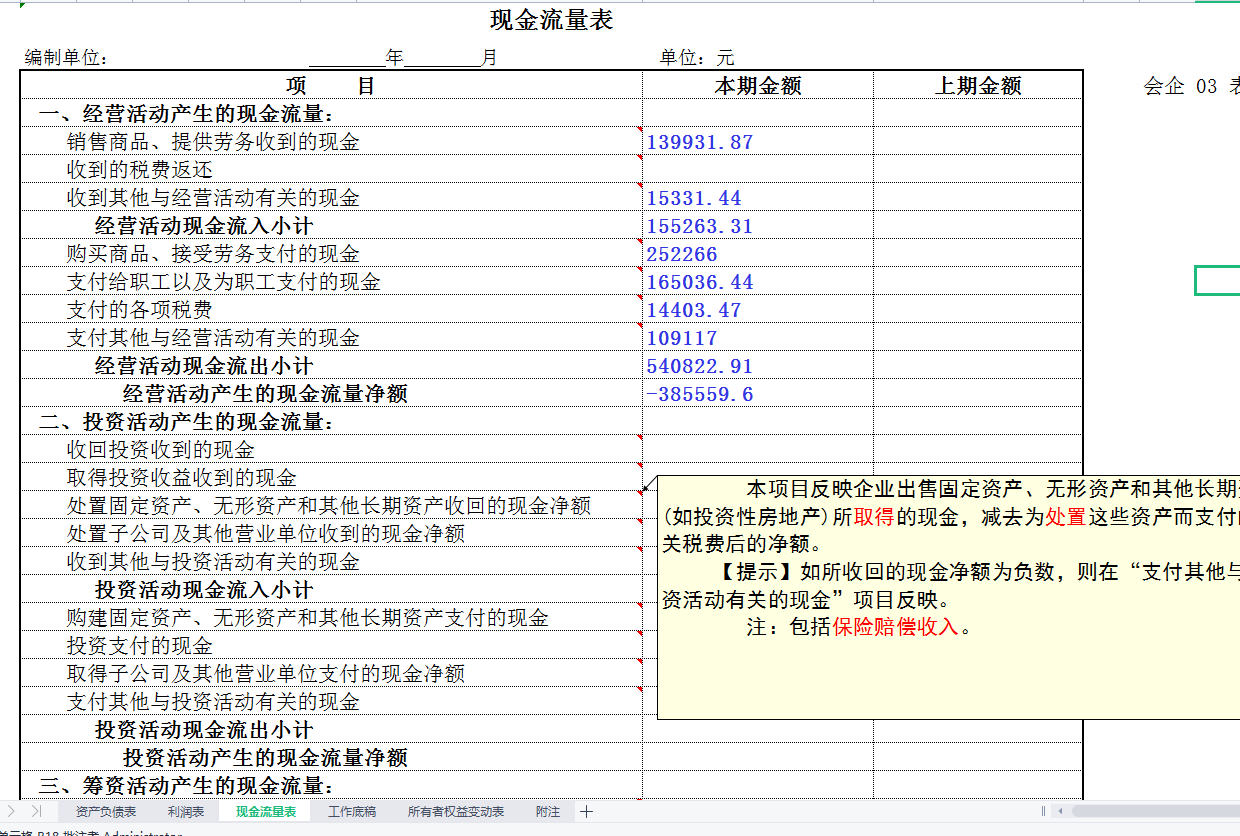
Task: Click the next-sheet navigation arrow
Action: click(x=11, y=811)
